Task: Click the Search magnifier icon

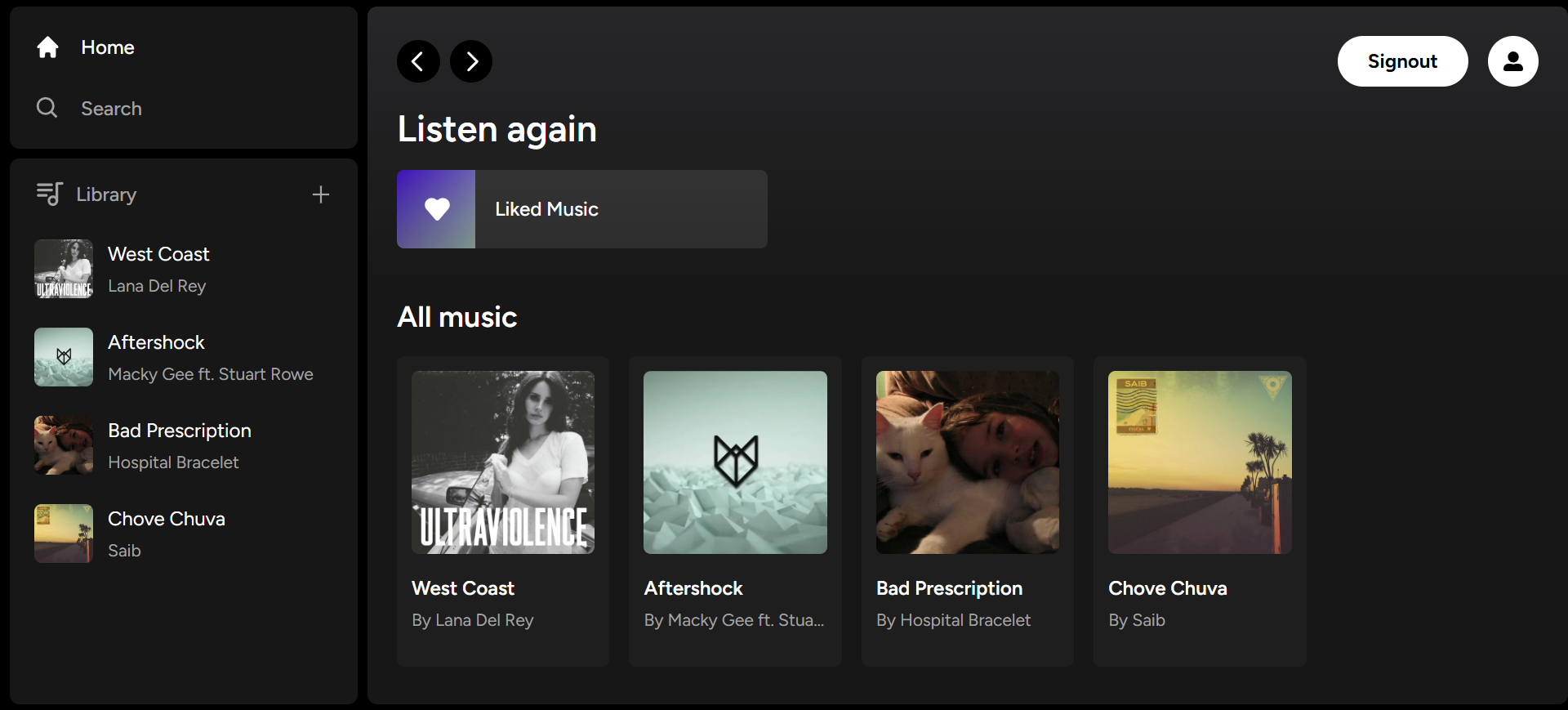Action: [x=47, y=108]
